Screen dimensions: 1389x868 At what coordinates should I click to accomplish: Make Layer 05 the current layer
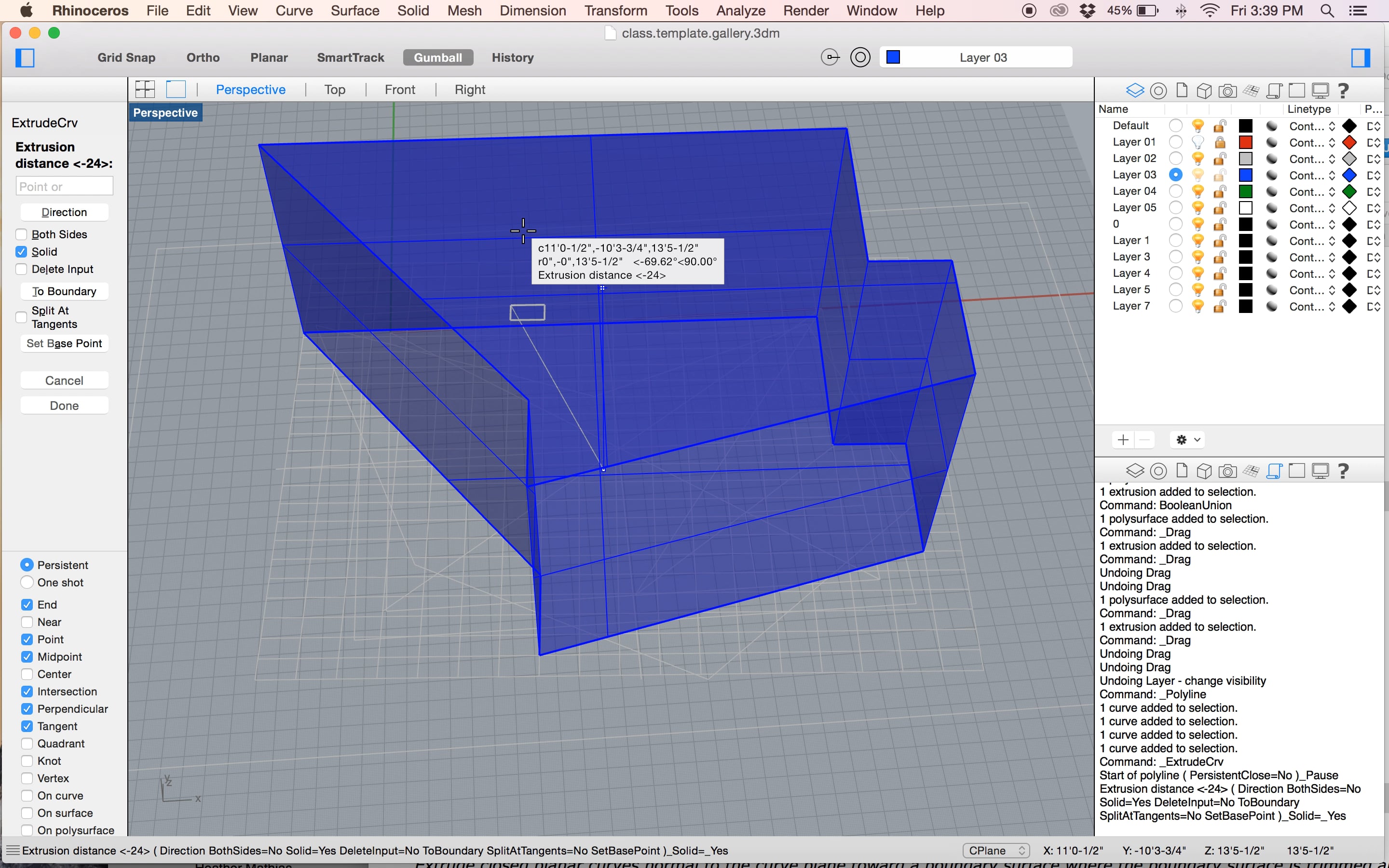point(1175,207)
